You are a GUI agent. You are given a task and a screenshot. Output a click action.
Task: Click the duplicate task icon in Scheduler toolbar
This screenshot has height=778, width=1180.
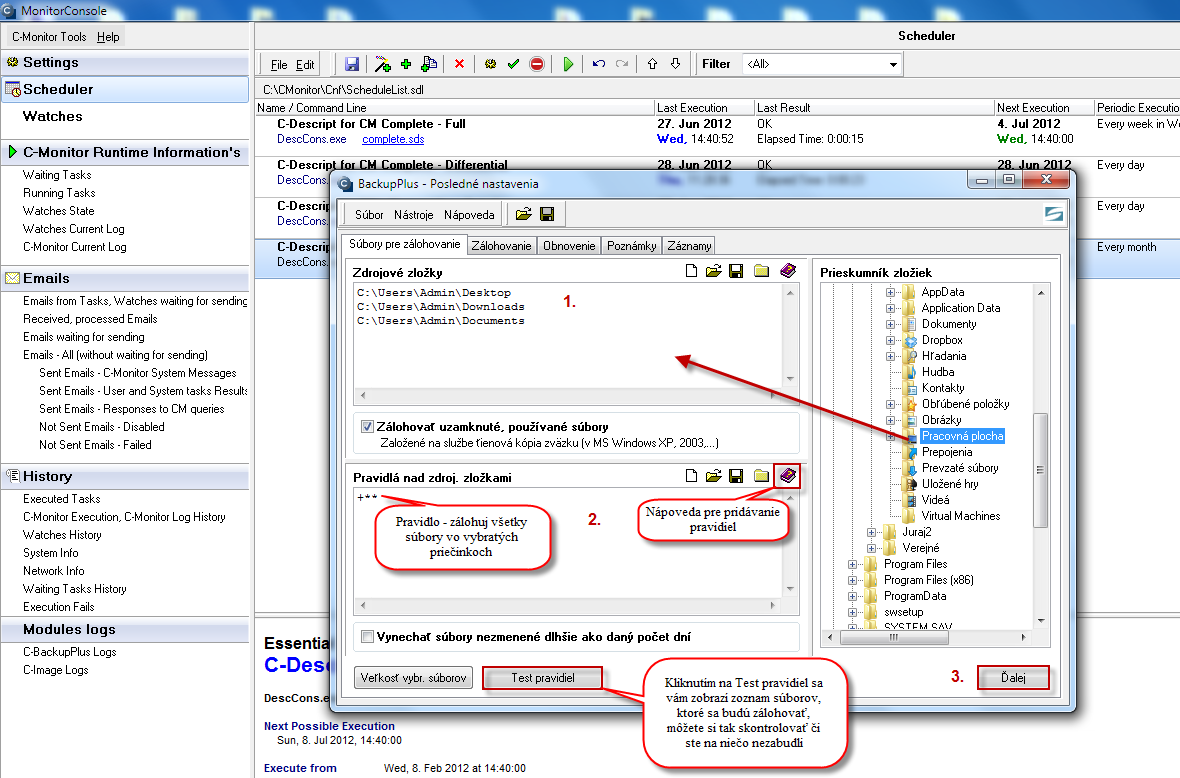[x=429, y=65]
